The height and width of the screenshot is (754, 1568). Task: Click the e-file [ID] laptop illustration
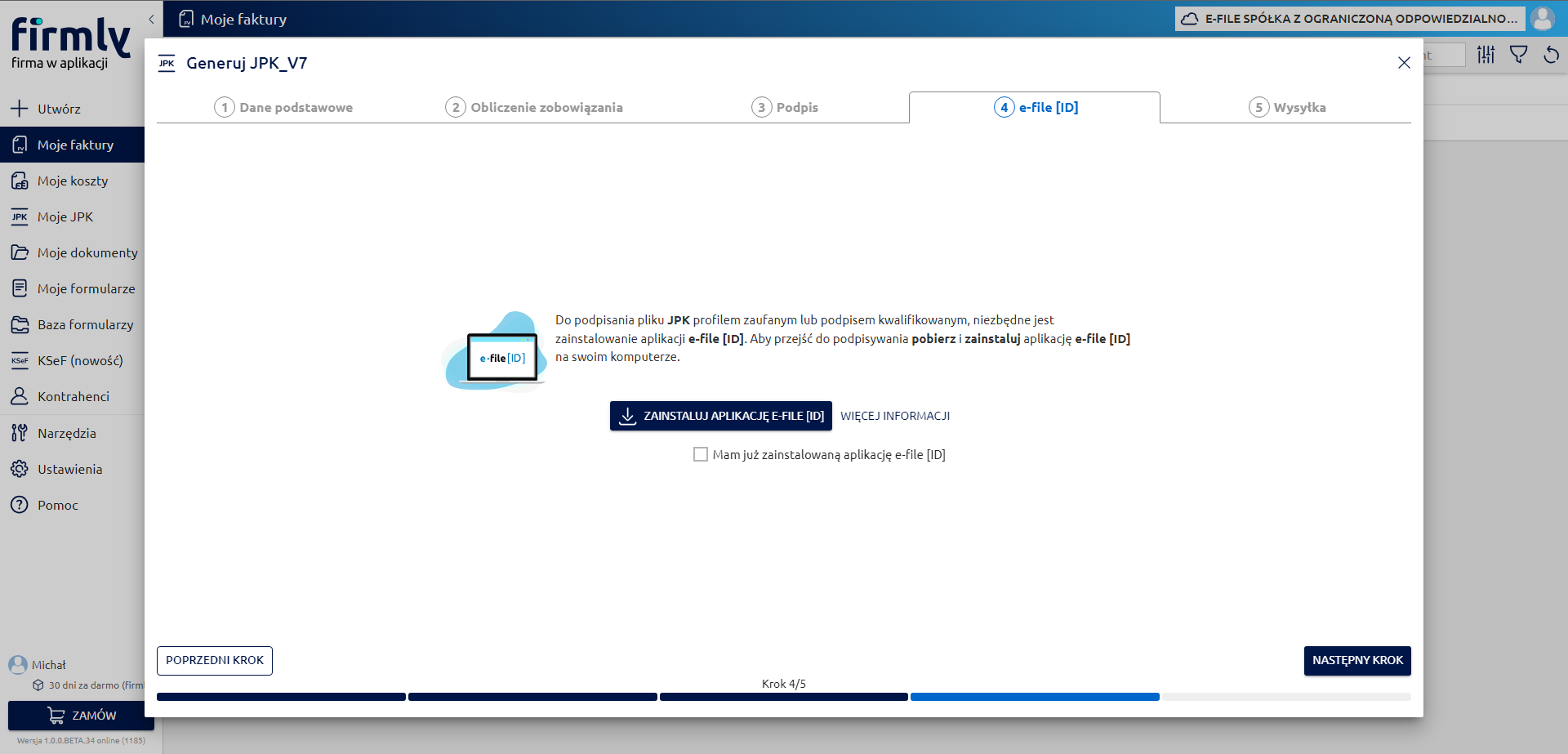tap(494, 351)
